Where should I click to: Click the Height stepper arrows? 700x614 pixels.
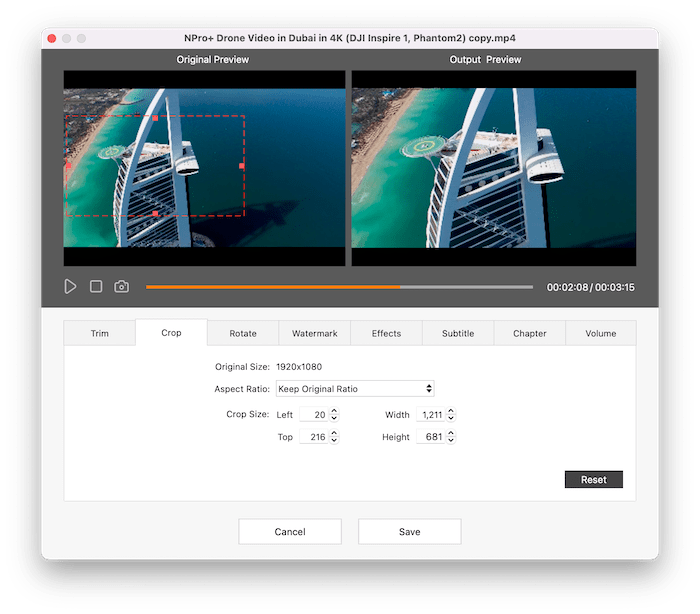451,437
